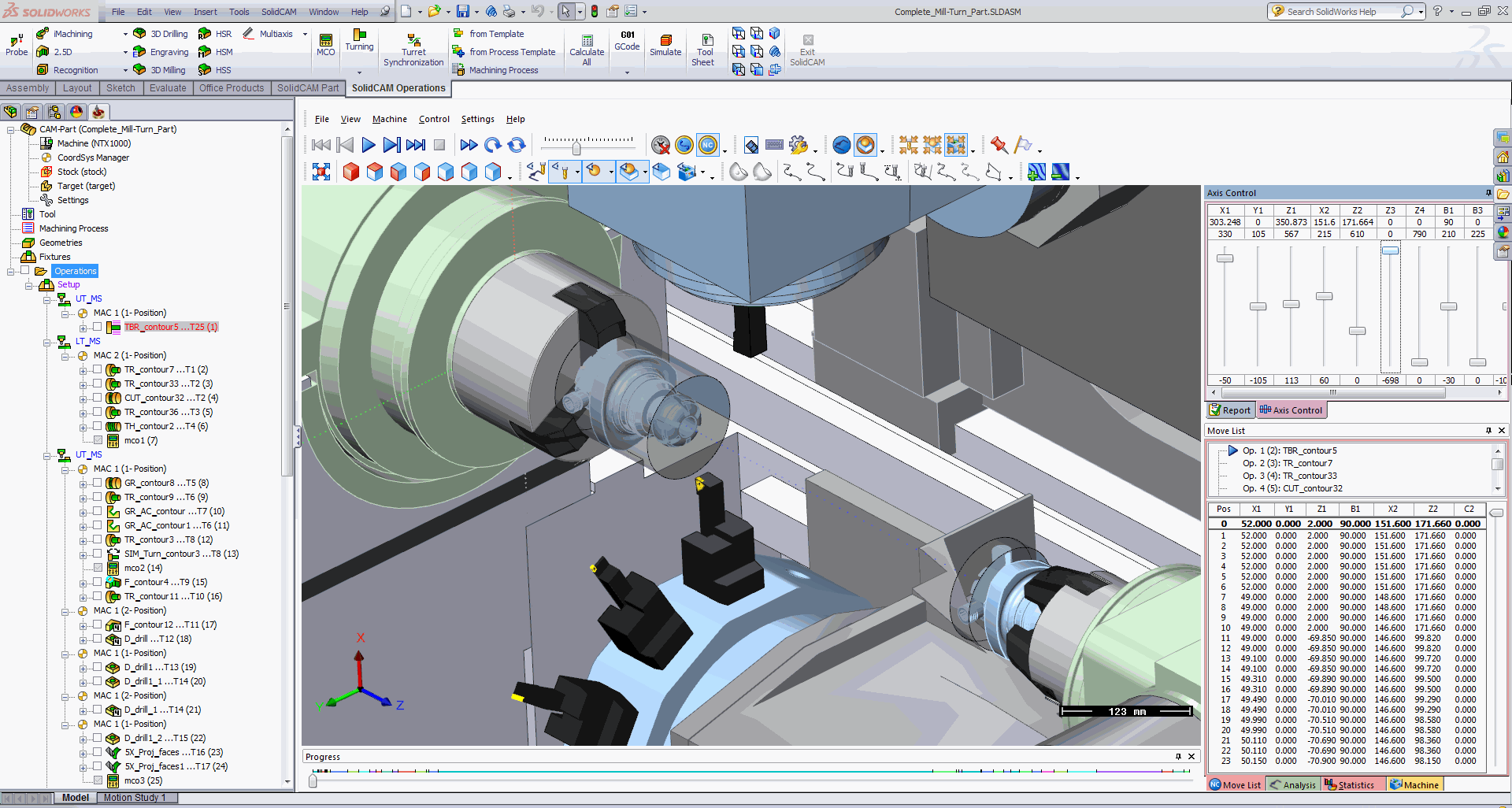Click the SolidWorks Save toolbar icon

(463, 11)
